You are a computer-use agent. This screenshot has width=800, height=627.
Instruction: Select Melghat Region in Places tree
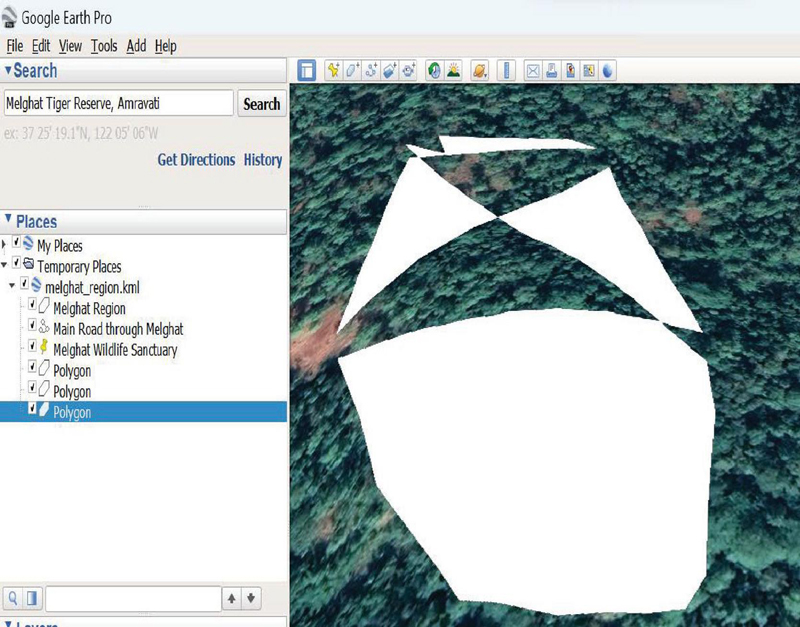click(x=89, y=309)
